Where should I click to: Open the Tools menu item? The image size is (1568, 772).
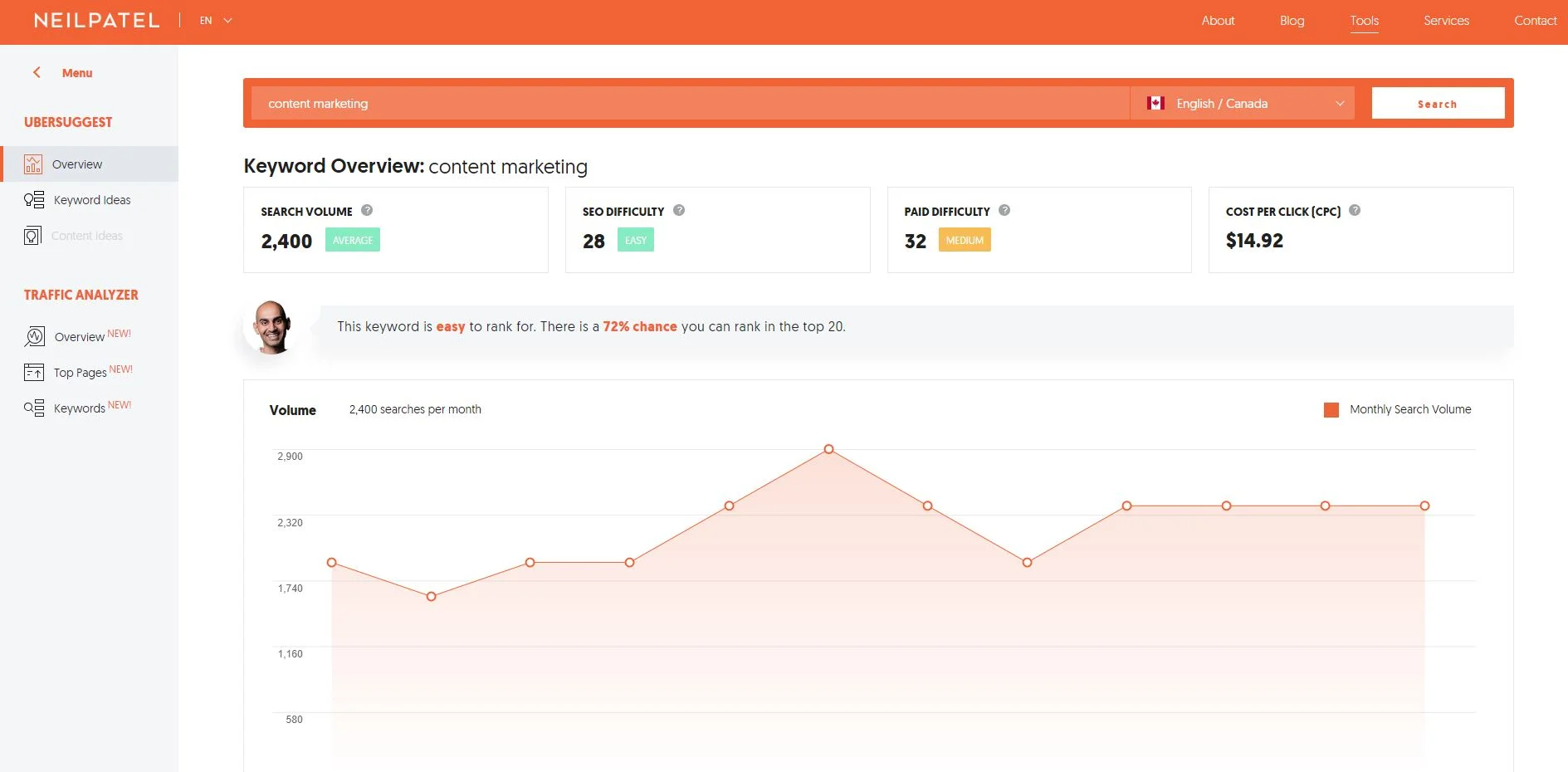click(x=1364, y=21)
